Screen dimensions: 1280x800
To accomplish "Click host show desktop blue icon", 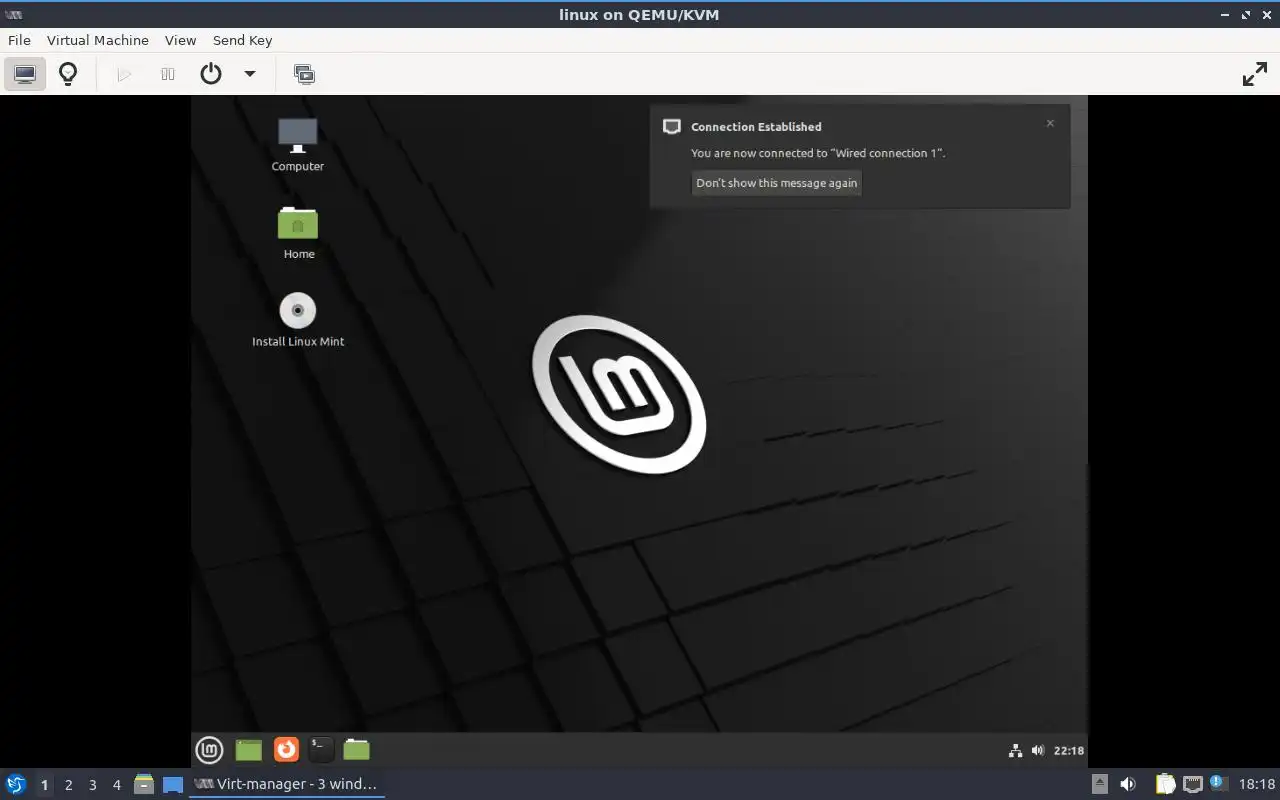I will tap(173, 784).
